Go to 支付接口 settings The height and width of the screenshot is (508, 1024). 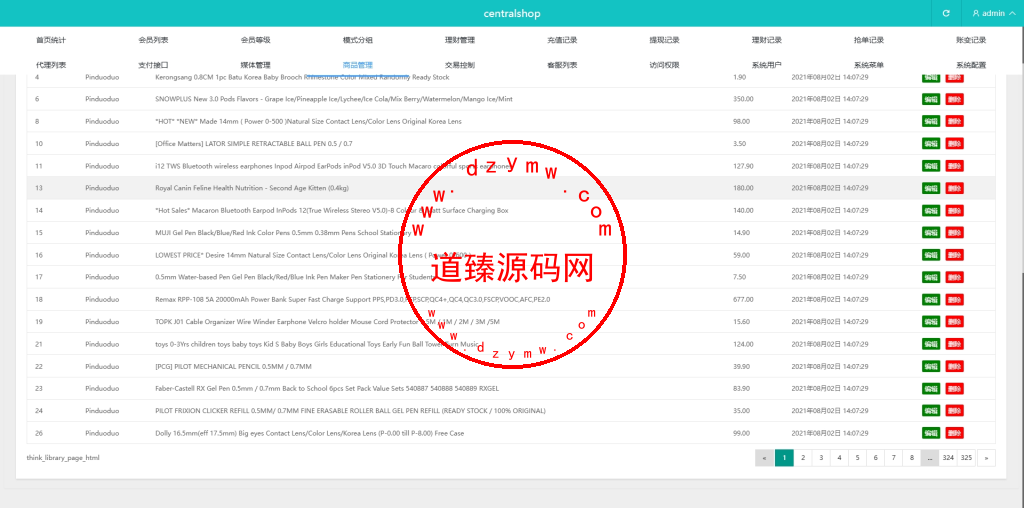153,65
